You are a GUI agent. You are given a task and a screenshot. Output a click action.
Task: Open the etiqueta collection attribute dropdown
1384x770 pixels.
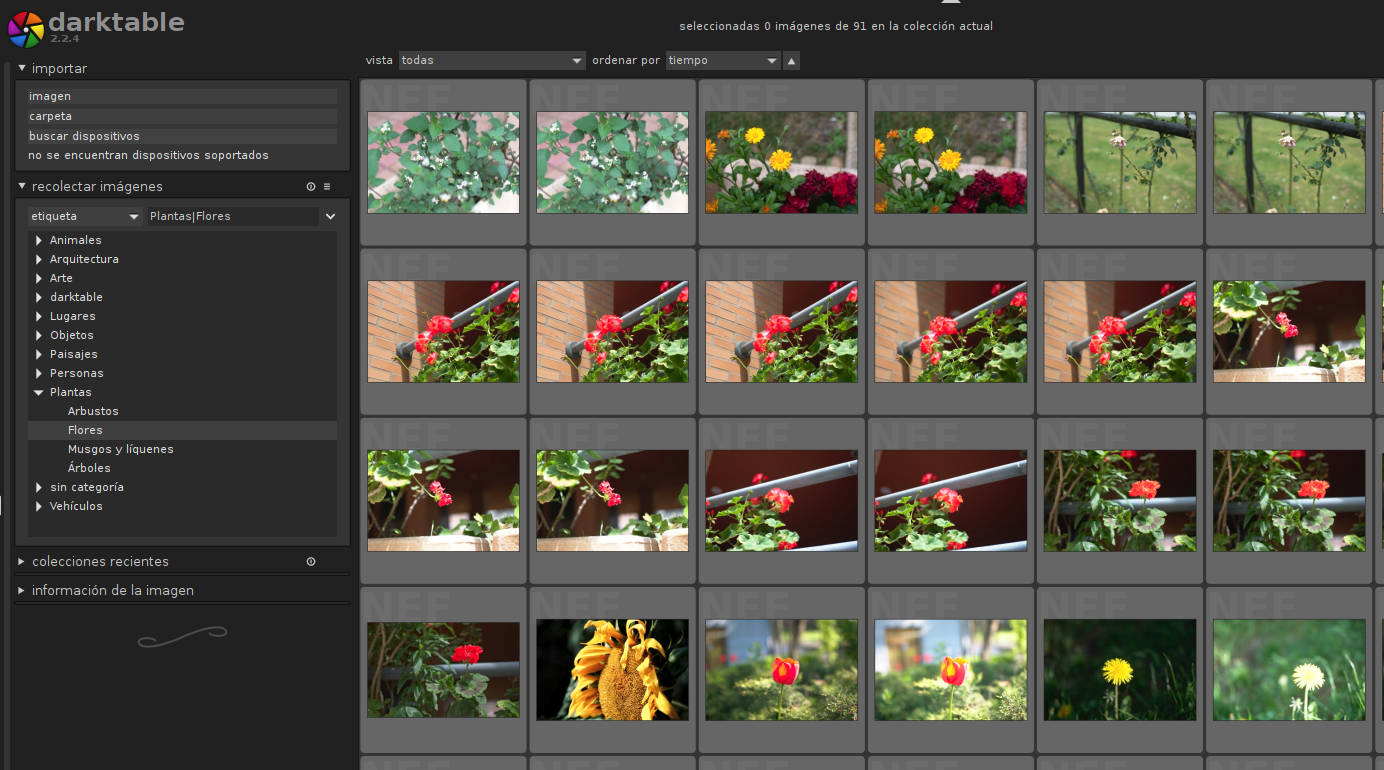(85, 216)
